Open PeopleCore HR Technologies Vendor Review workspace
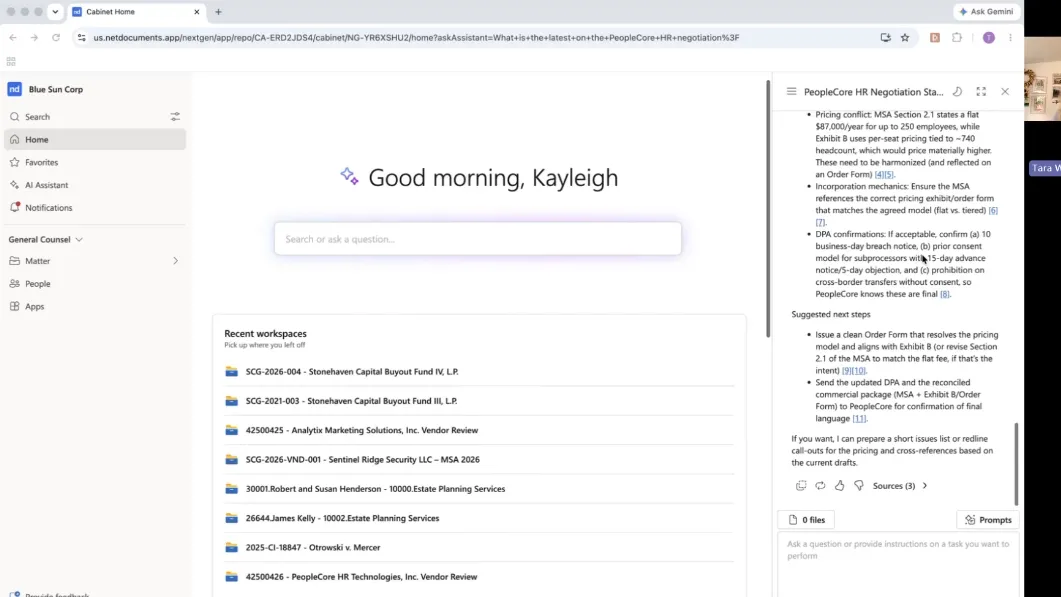This screenshot has height=597, width=1061. pyautogui.click(x=361, y=577)
